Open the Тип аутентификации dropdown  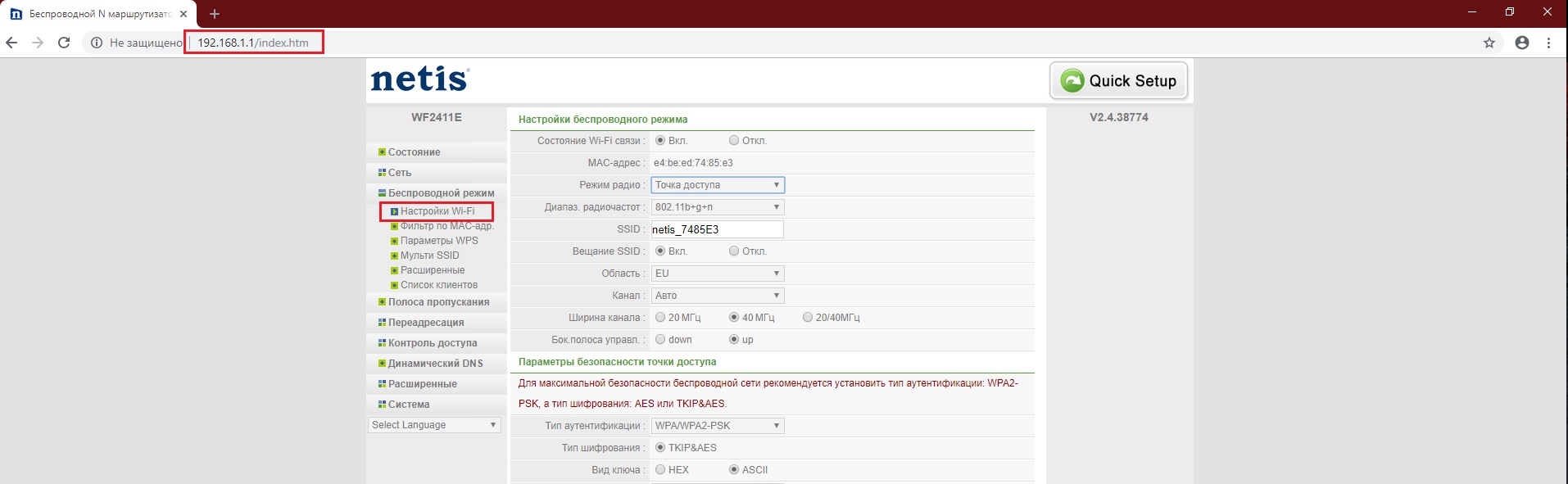[x=718, y=426]
